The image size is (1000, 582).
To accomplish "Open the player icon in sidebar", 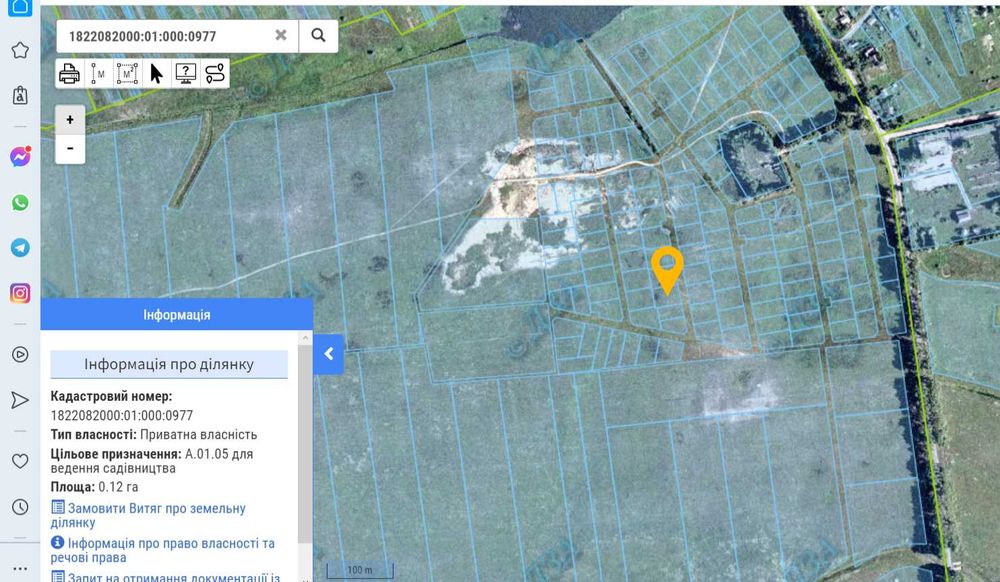I will pos(20,354).
